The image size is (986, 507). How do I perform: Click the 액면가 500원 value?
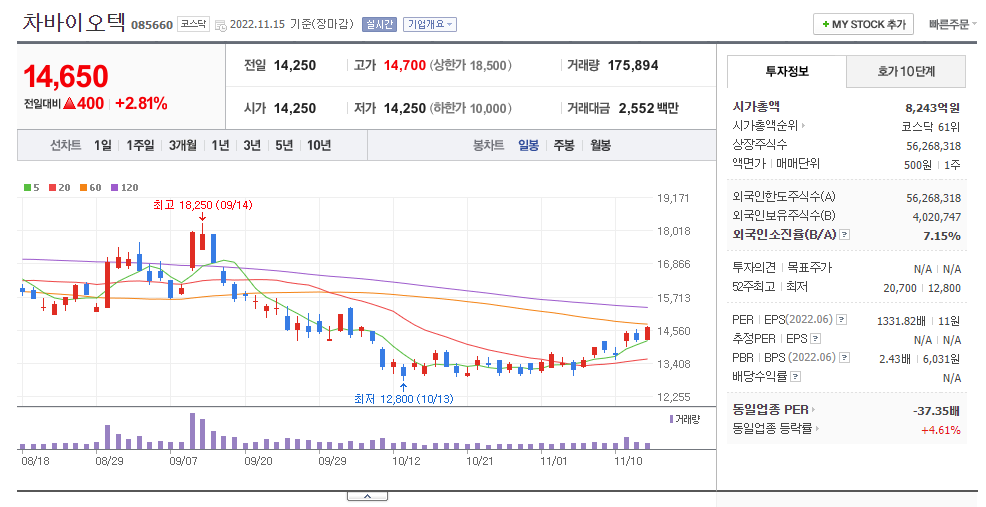tap(917, 165)
